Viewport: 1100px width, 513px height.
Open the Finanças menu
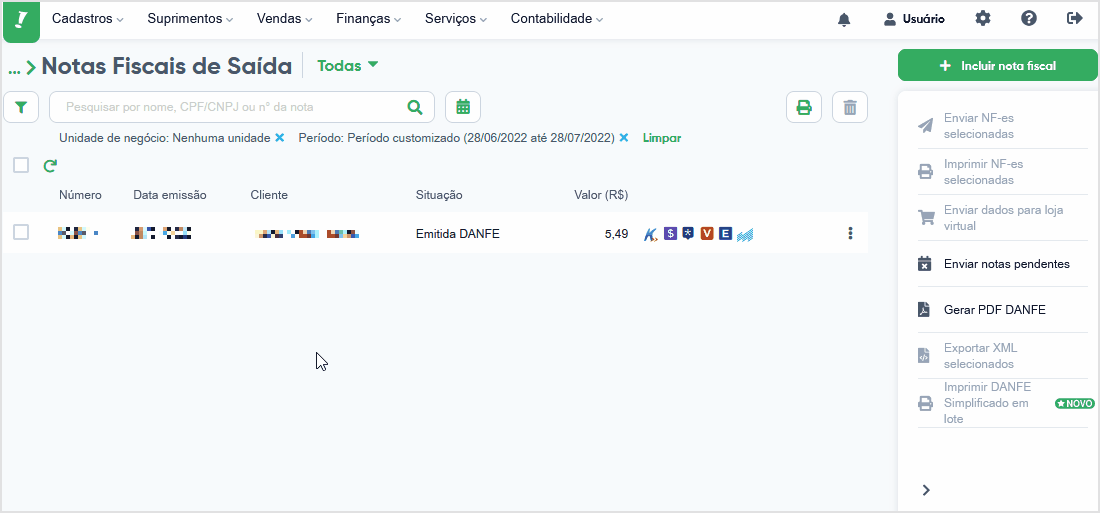pyautogui.click(x=369, y=19)
